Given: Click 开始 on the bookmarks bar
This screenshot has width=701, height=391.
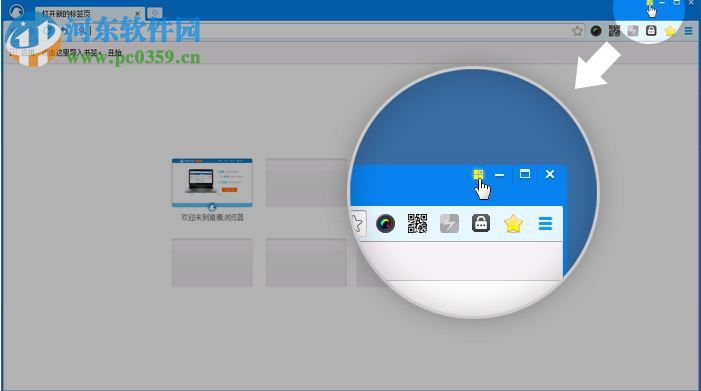Looking at the screenshot, I should click(x=114, y=53).
